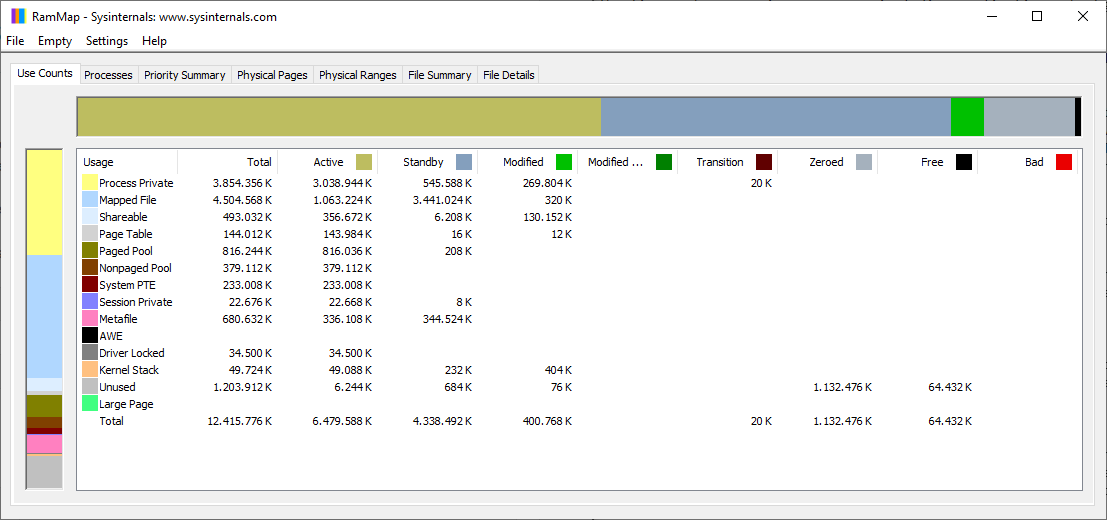The image size is (1107, 520).
Task: Click the Zeroed gray segment of top bar
Action: [x=1029, y=117]
